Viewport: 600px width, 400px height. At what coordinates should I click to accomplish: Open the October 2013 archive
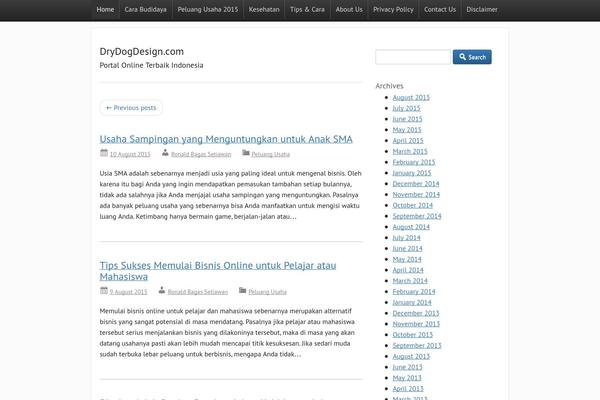click(412, 335)
